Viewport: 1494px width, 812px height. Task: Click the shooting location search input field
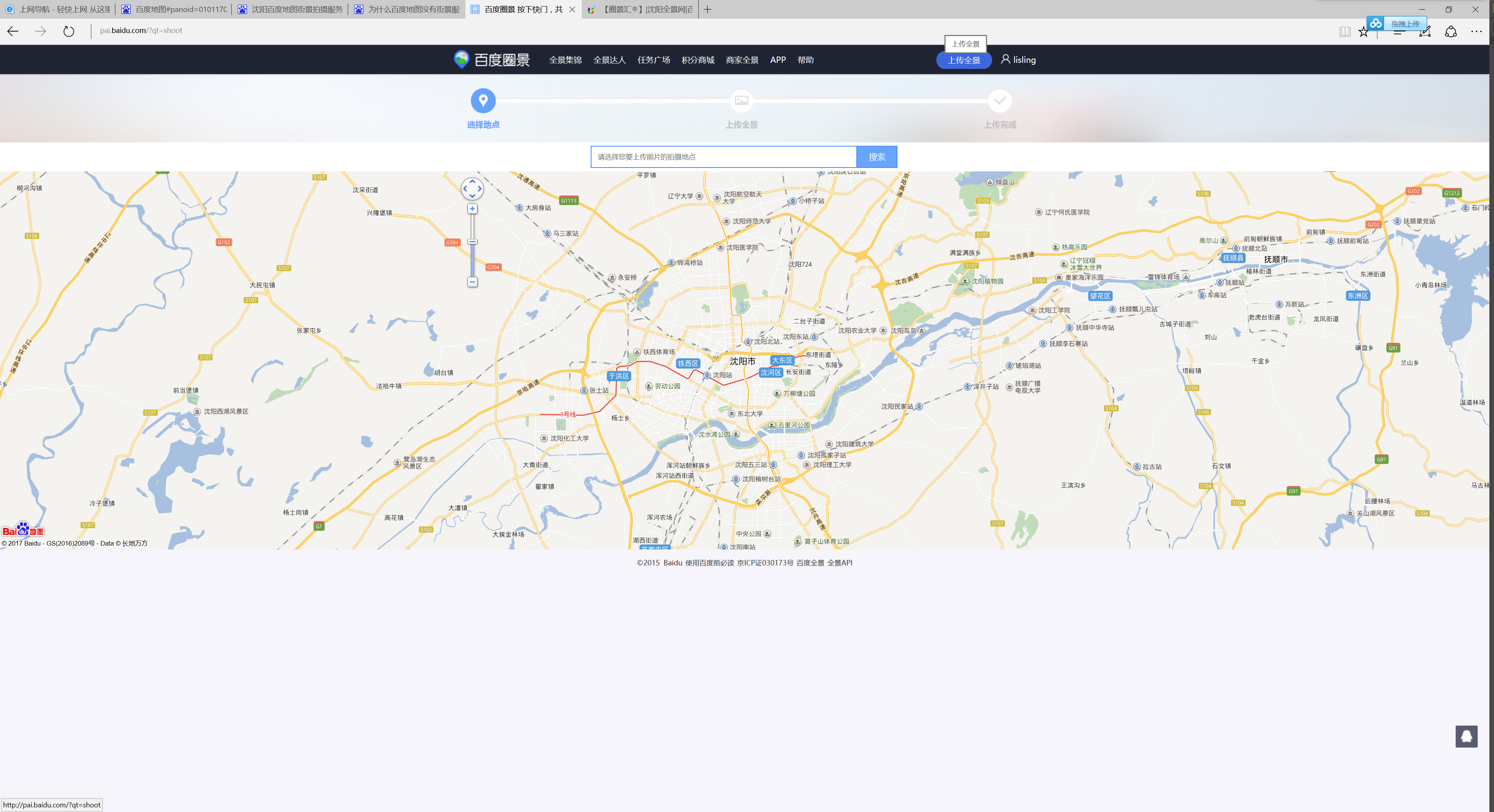click(723, 157)
